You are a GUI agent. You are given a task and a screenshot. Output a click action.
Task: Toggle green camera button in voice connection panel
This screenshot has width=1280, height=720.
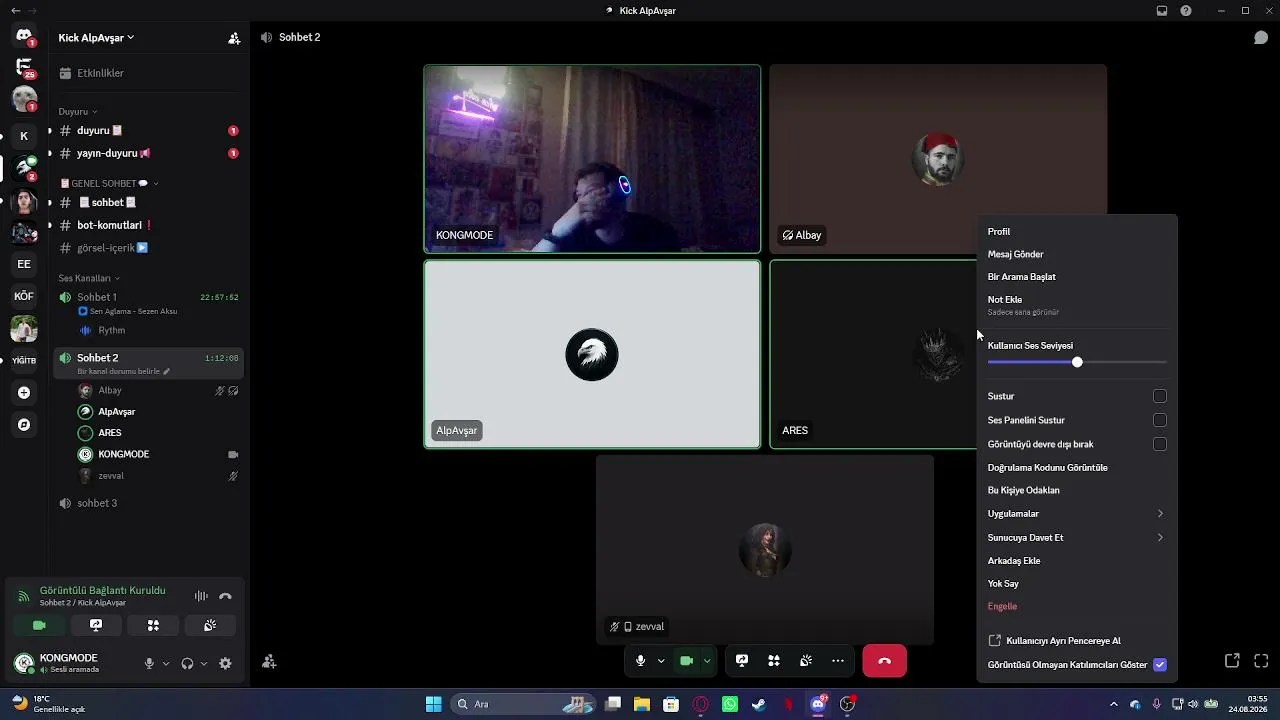tap(39, 625)
